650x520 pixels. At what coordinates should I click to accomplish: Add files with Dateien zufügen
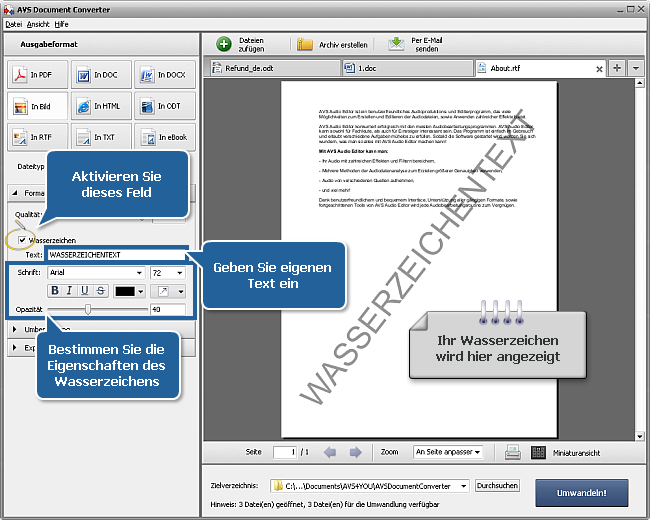(x=241, y=44)
